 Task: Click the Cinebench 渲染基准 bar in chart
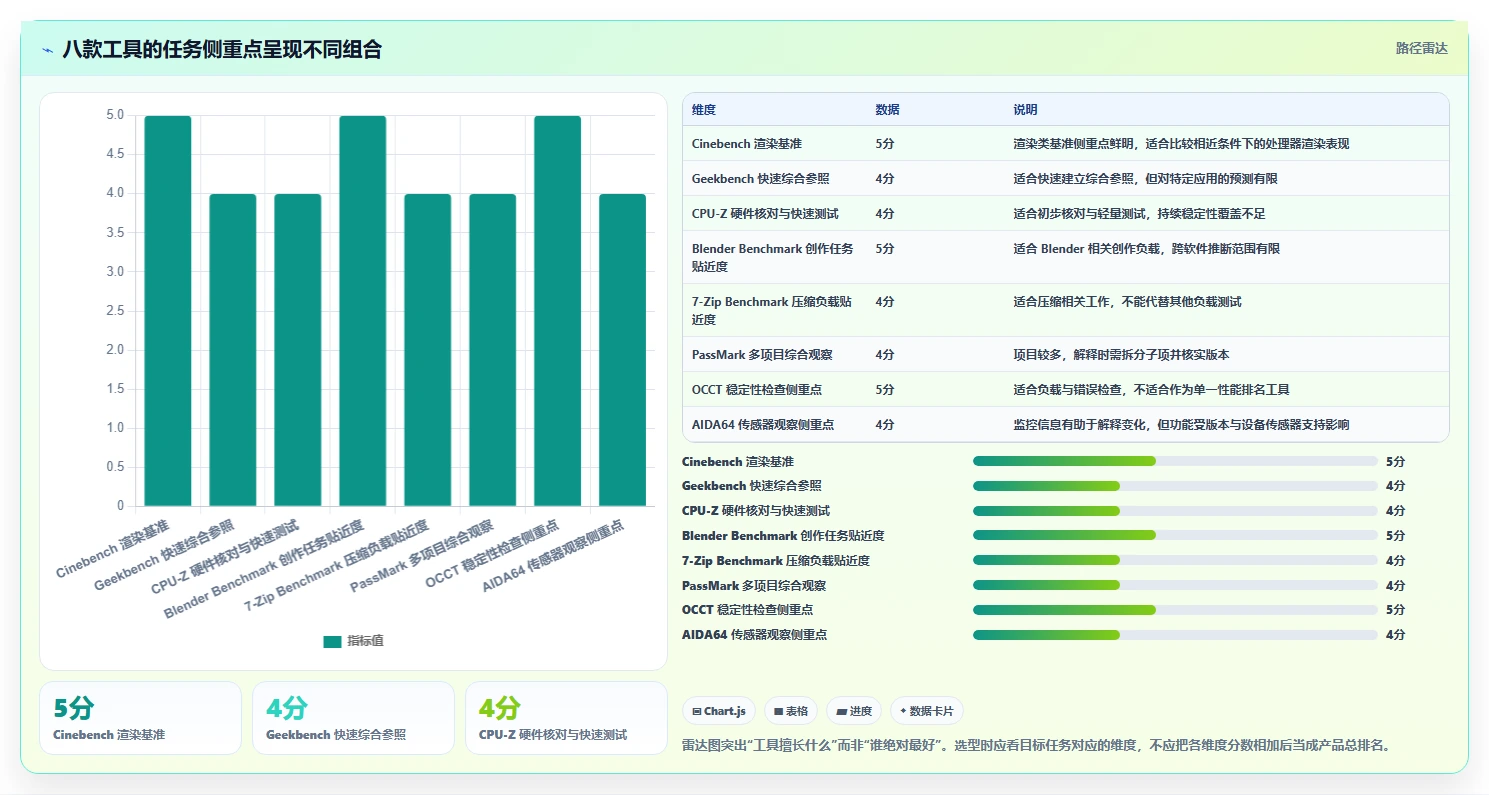coord(168,311)
